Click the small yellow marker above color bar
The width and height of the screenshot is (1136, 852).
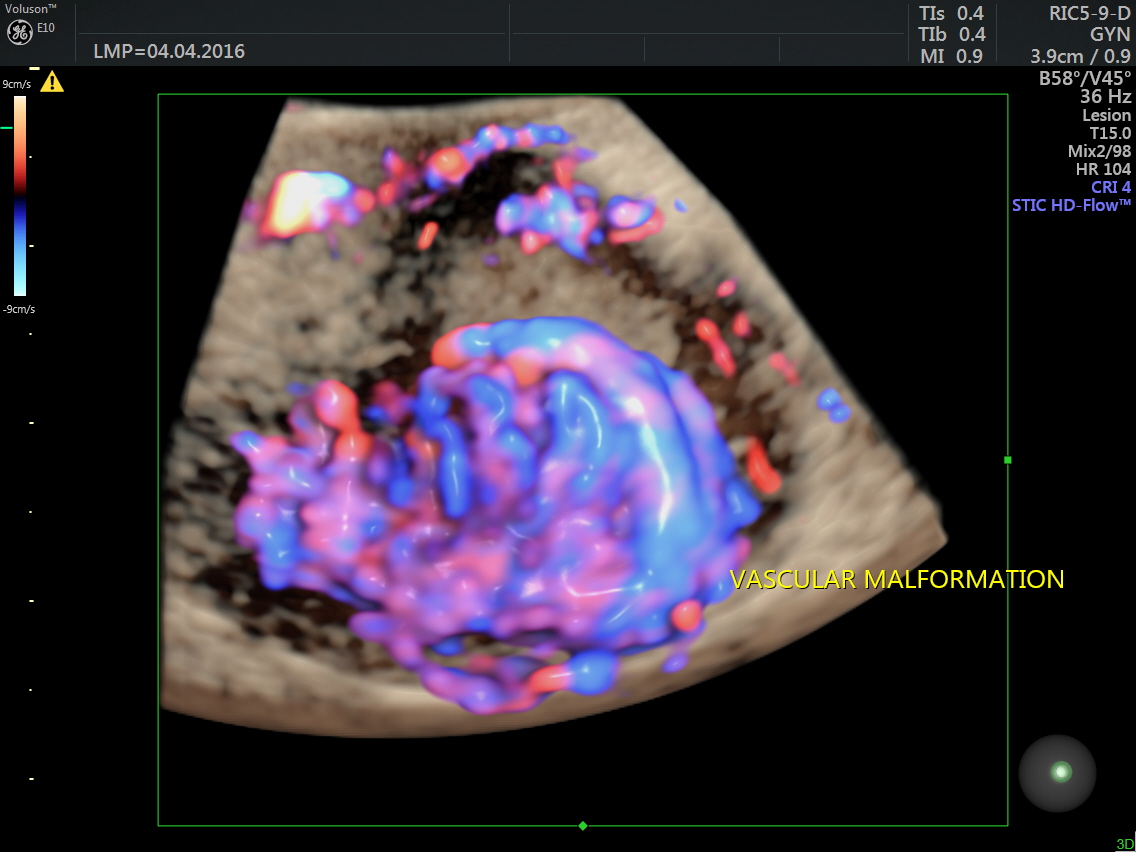[x=35, y=68]
